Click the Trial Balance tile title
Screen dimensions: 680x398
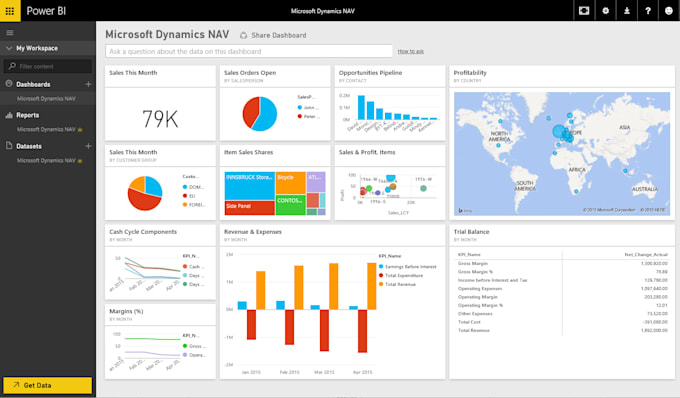(x=471, y=232)
